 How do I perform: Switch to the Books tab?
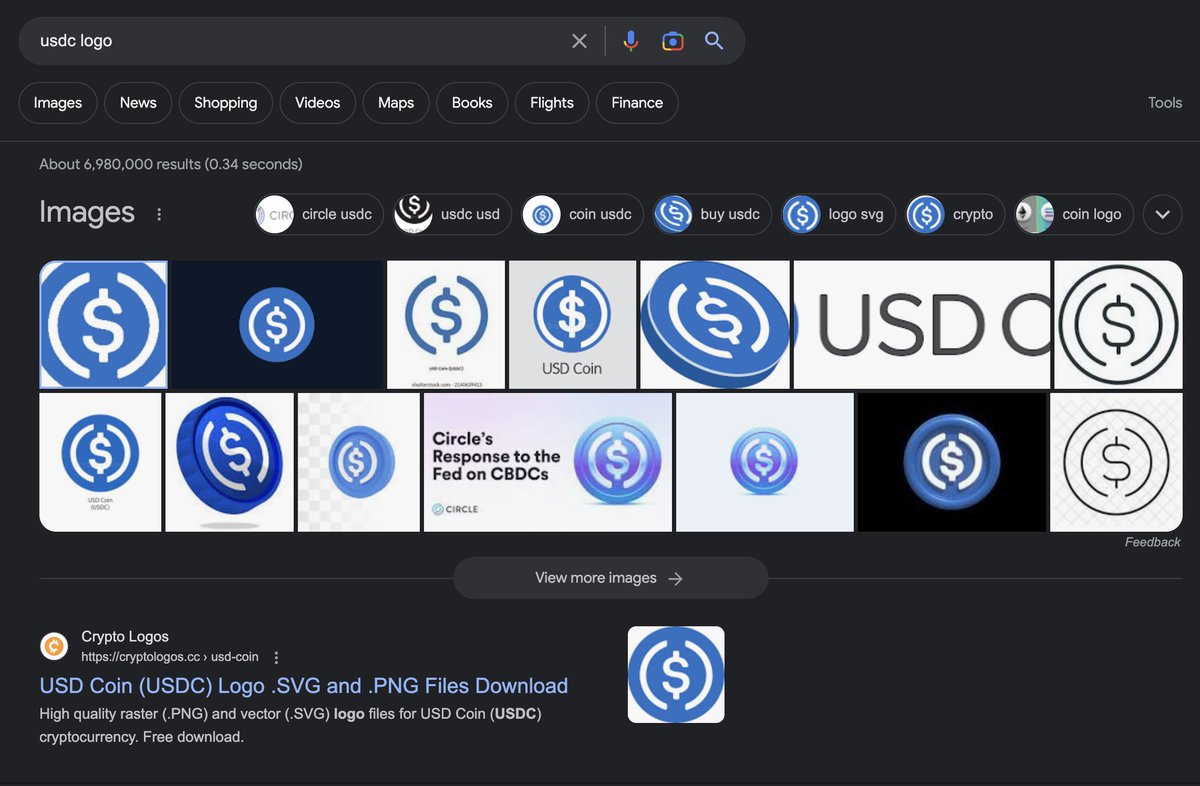pyautogui.click(x=472, y=103)
